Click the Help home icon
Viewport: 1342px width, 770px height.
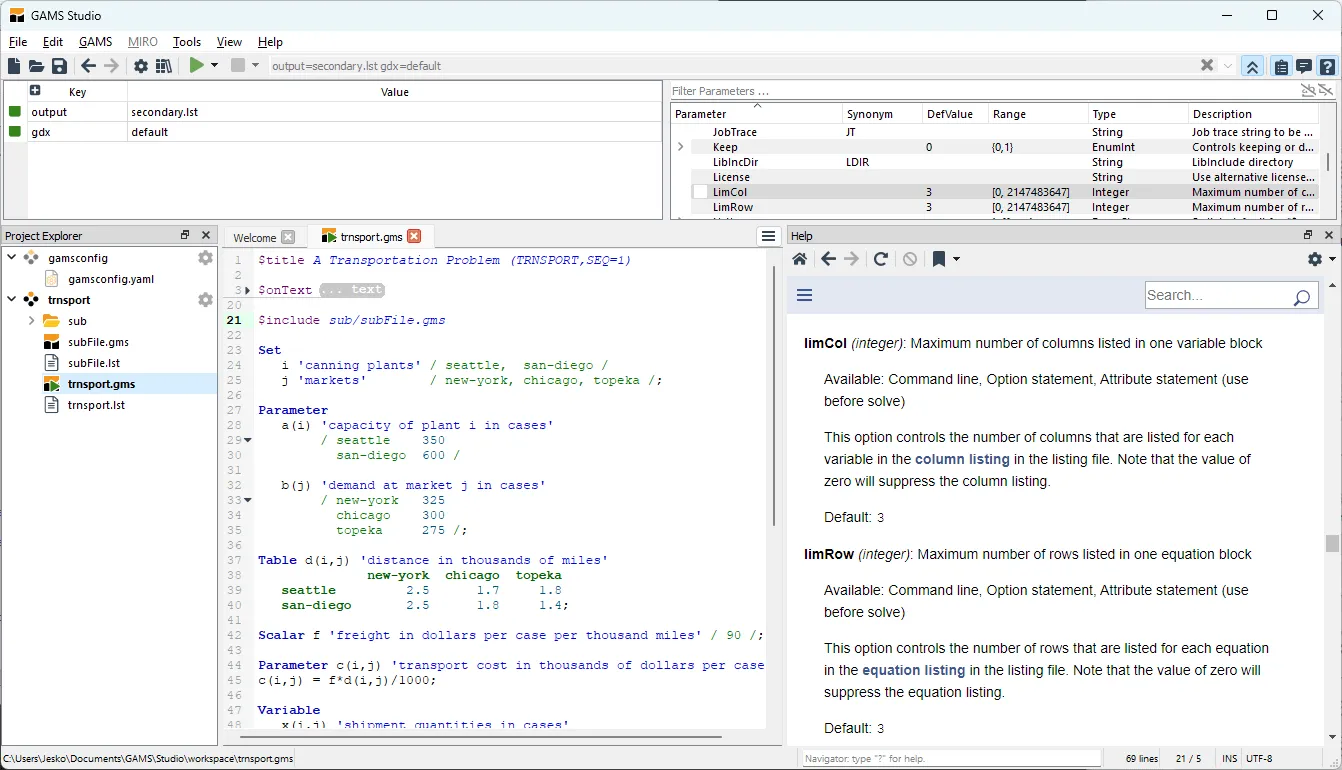[x=799, y=259]
